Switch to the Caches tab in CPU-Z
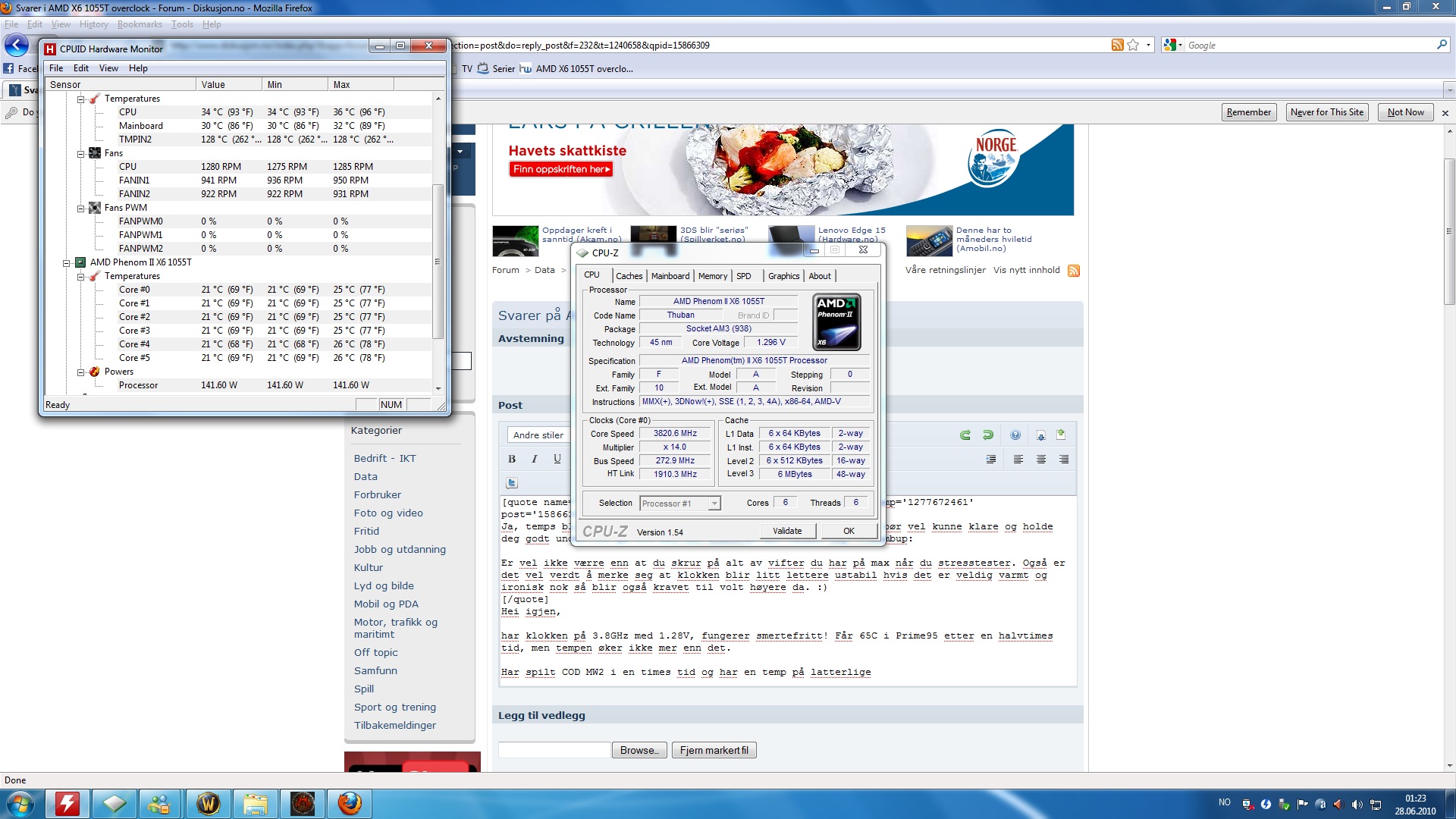 click(629, 276)
